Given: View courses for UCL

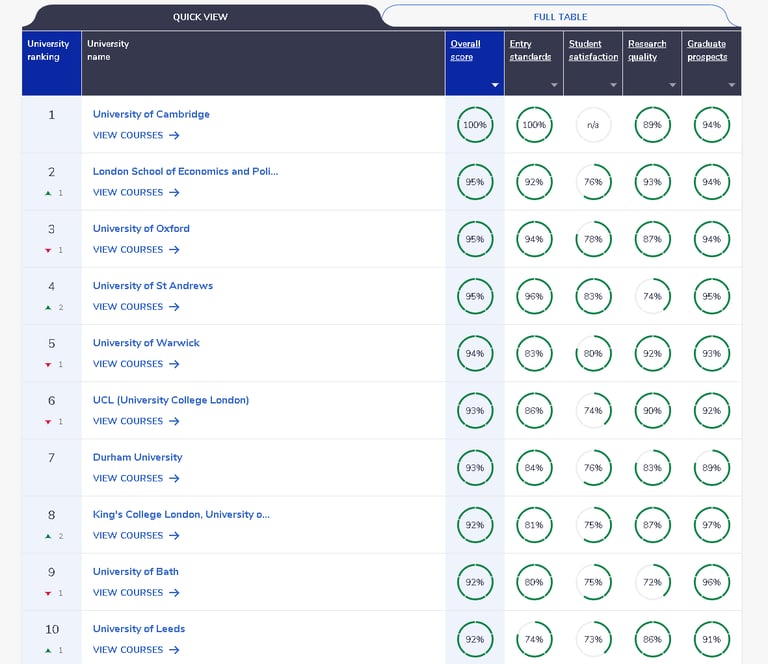Looking at the screenshot, I should 136,421.
